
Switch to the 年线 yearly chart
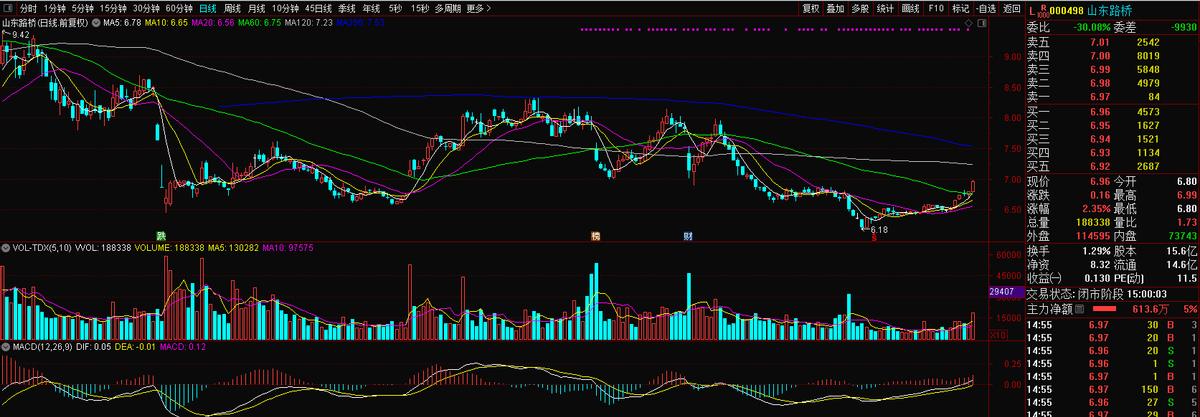pyautogui.click(x=373, y=8)
